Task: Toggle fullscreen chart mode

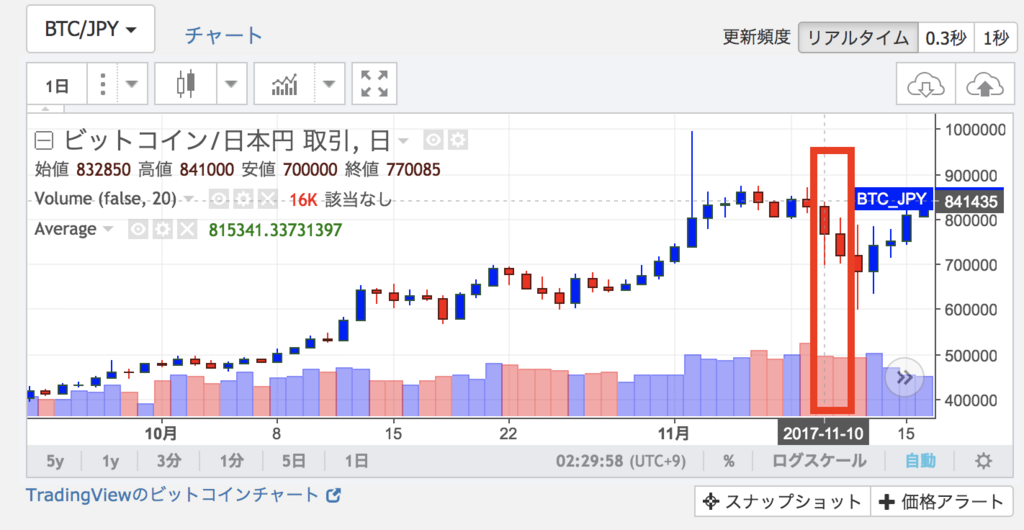Action: point(374,84)
